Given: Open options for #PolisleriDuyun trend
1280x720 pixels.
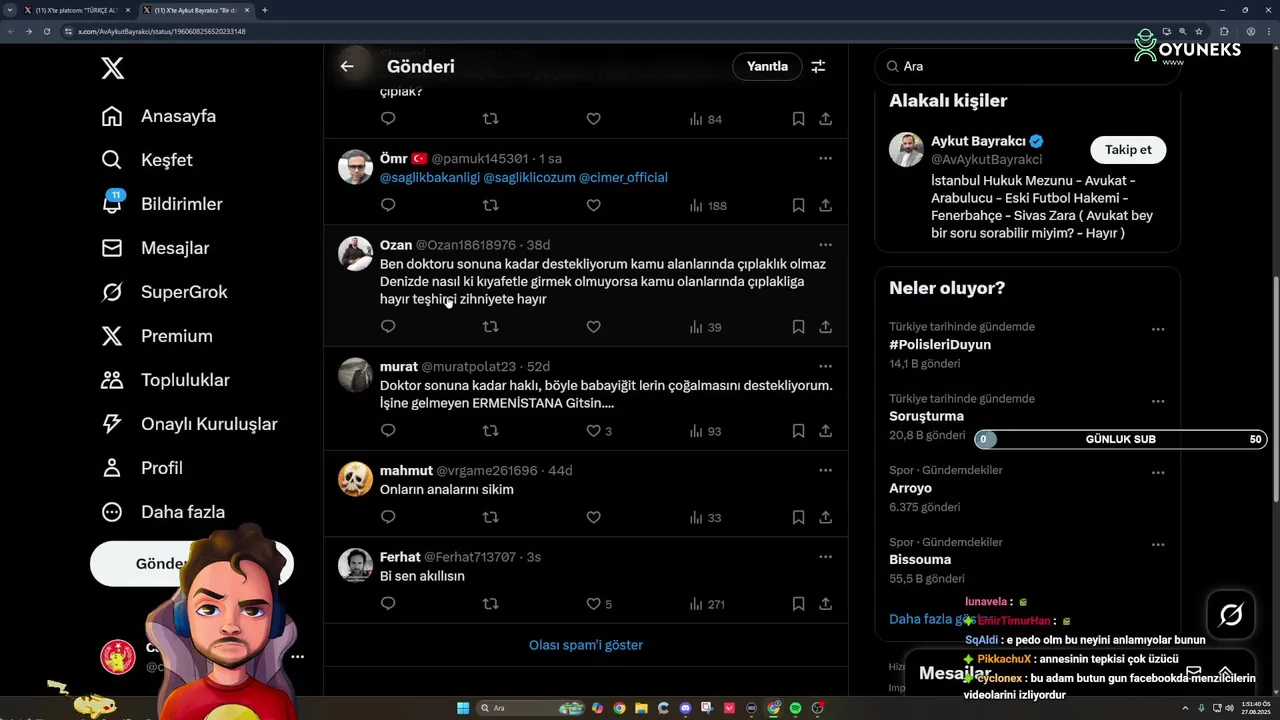Looking at the screenshot, I should tap(1158, 329).
